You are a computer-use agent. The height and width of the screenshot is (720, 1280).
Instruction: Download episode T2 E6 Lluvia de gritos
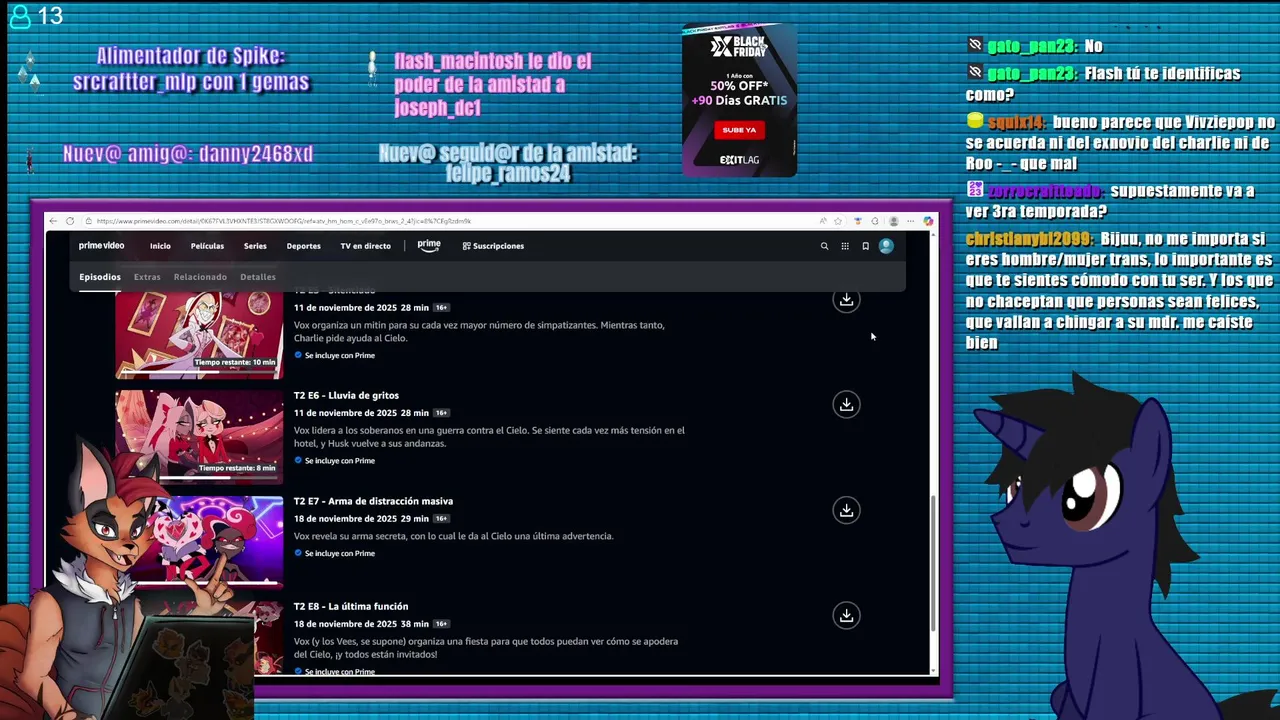click(x=846, y=404)
